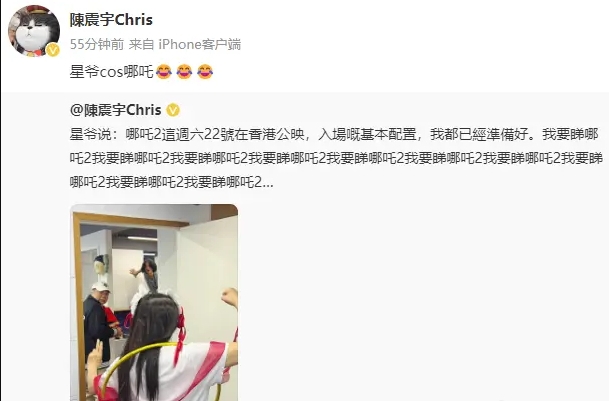Click the second laughing emoji
The height and width of the screenshot is (401, 609).
[x=184, y=71]
